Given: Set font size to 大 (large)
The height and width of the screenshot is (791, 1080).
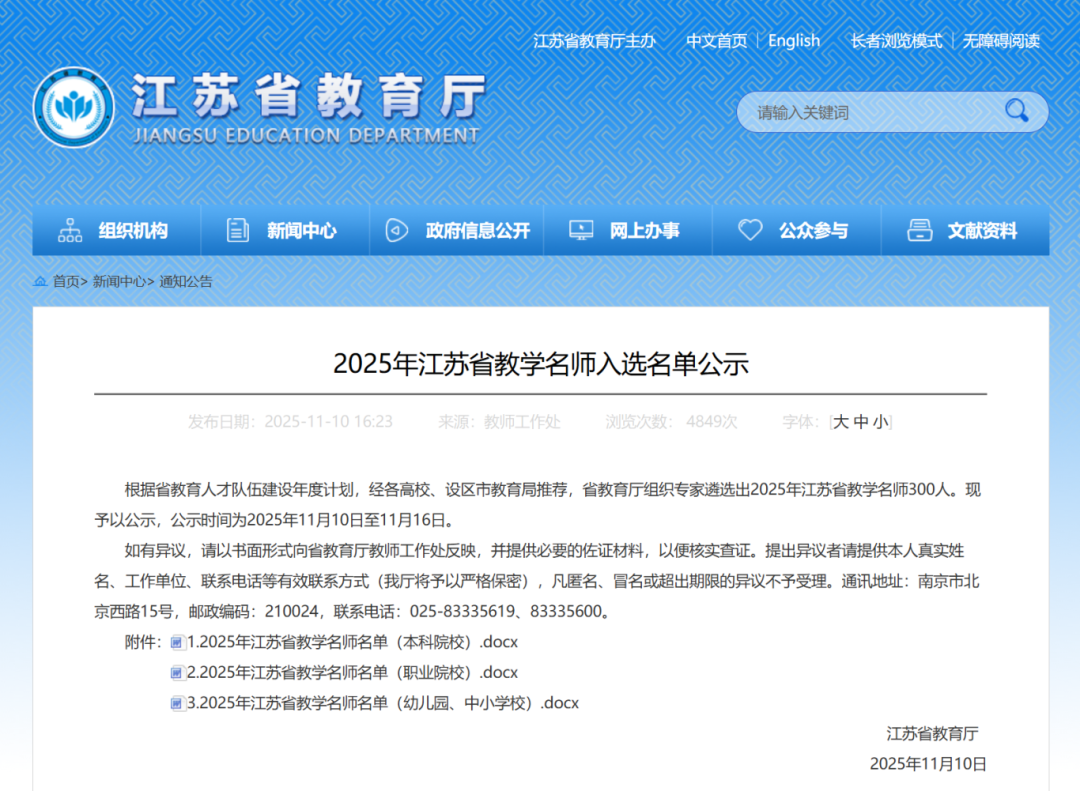Looking at the screenshot, I should point(841,422).
